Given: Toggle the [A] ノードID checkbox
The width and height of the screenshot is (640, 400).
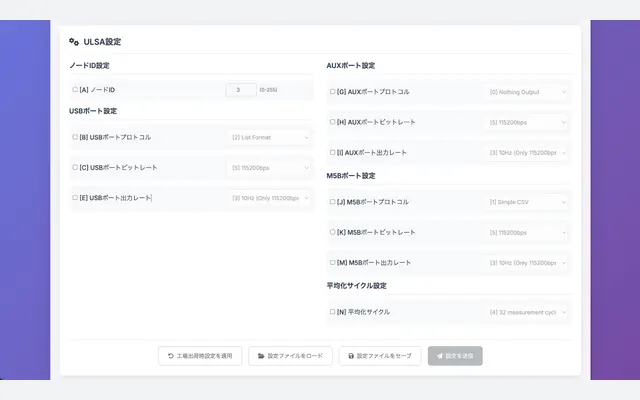Looking at the screenshot, I should pyautogui.click(x=75, y=89).
